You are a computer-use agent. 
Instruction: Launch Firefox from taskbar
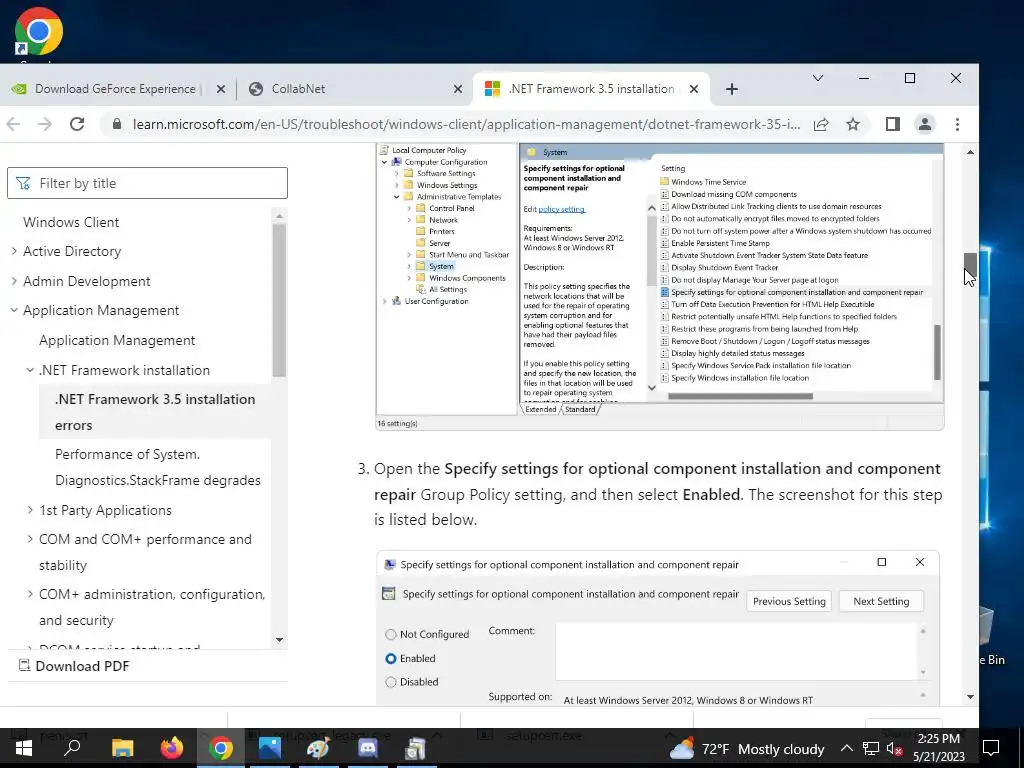coord(172,748)
